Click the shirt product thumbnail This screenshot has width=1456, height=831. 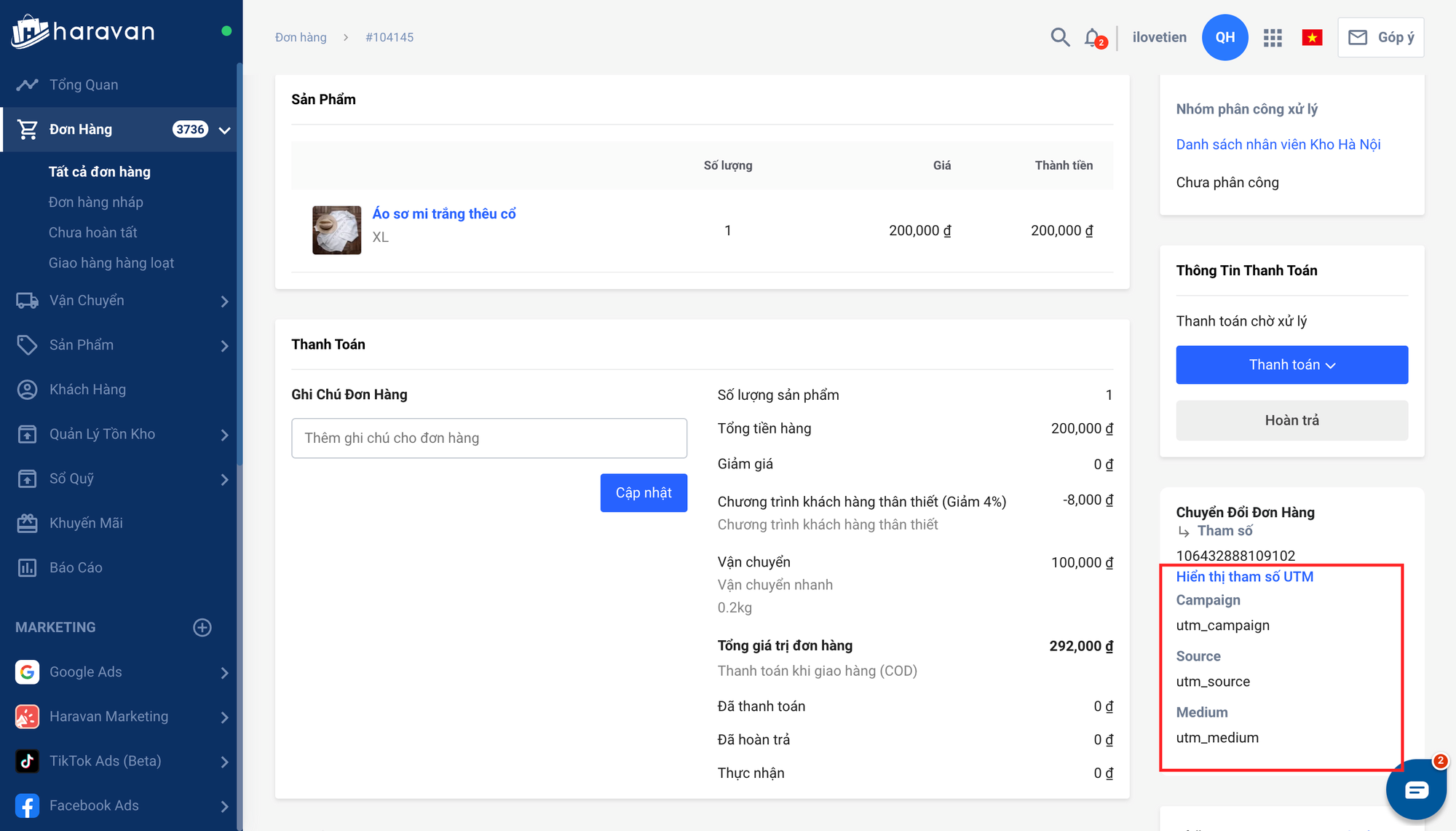click(337, 230)
